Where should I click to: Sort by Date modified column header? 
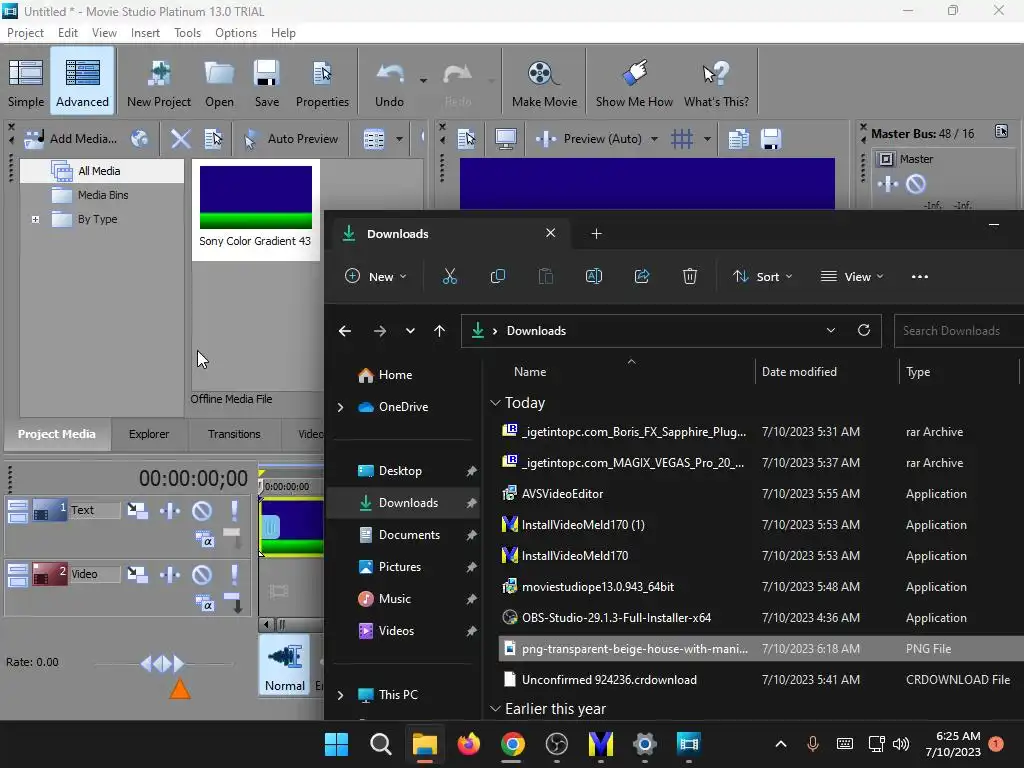[x=799, y=372]
